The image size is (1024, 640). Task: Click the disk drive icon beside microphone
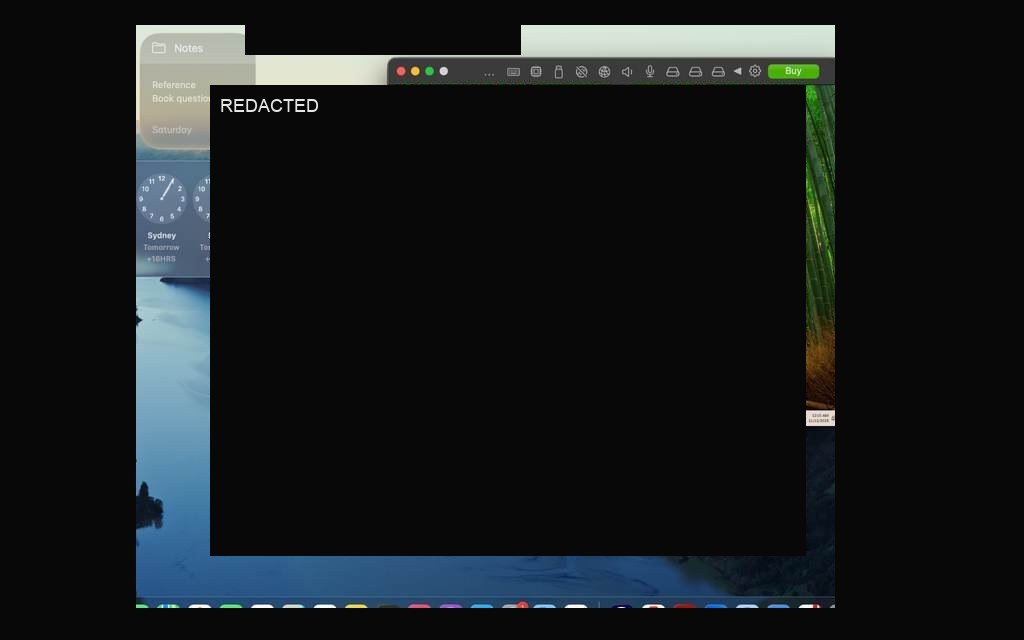point(673,72)
